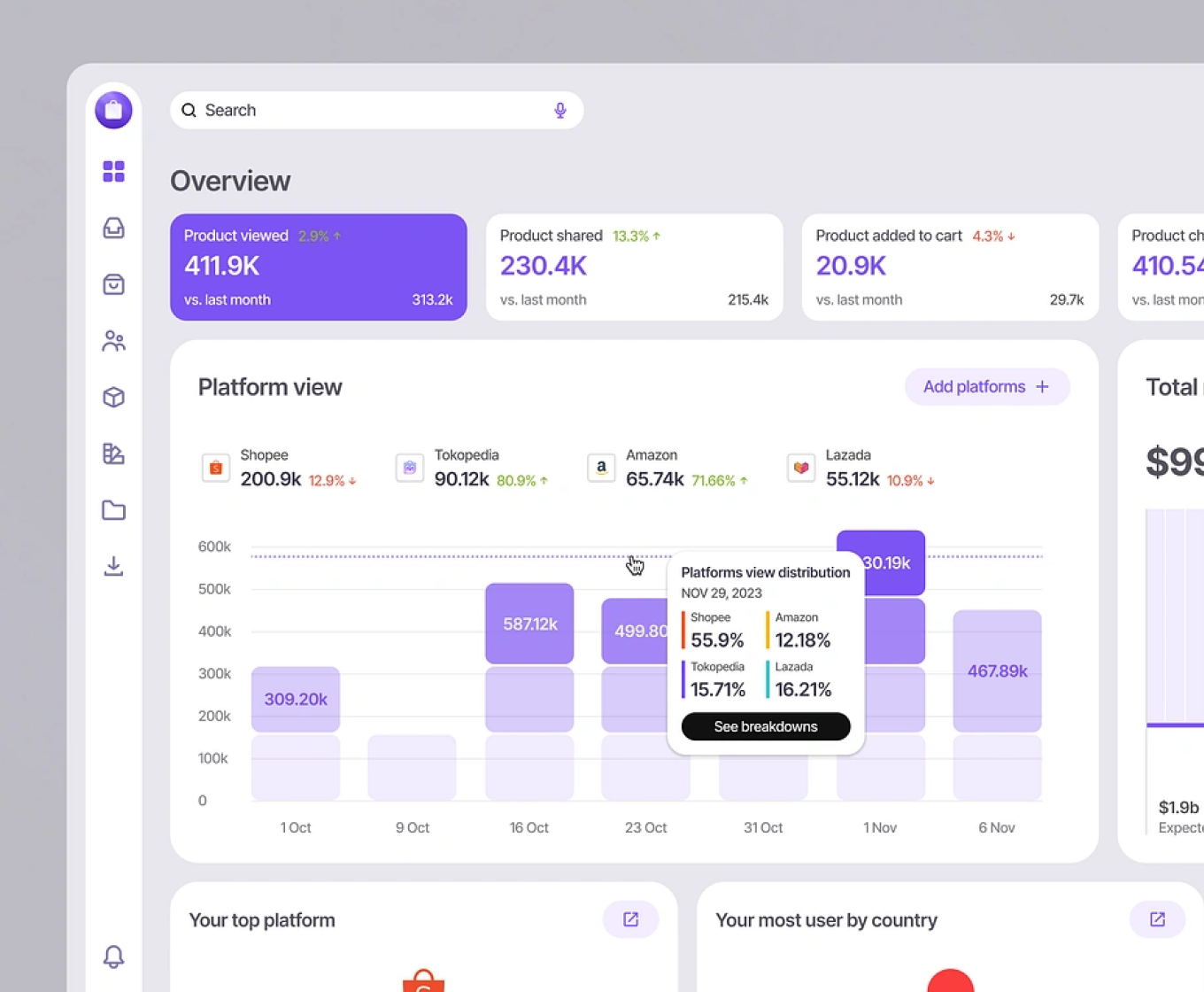Select the Product shared stat card
The image size is (1204, 992).
point(634,267)
